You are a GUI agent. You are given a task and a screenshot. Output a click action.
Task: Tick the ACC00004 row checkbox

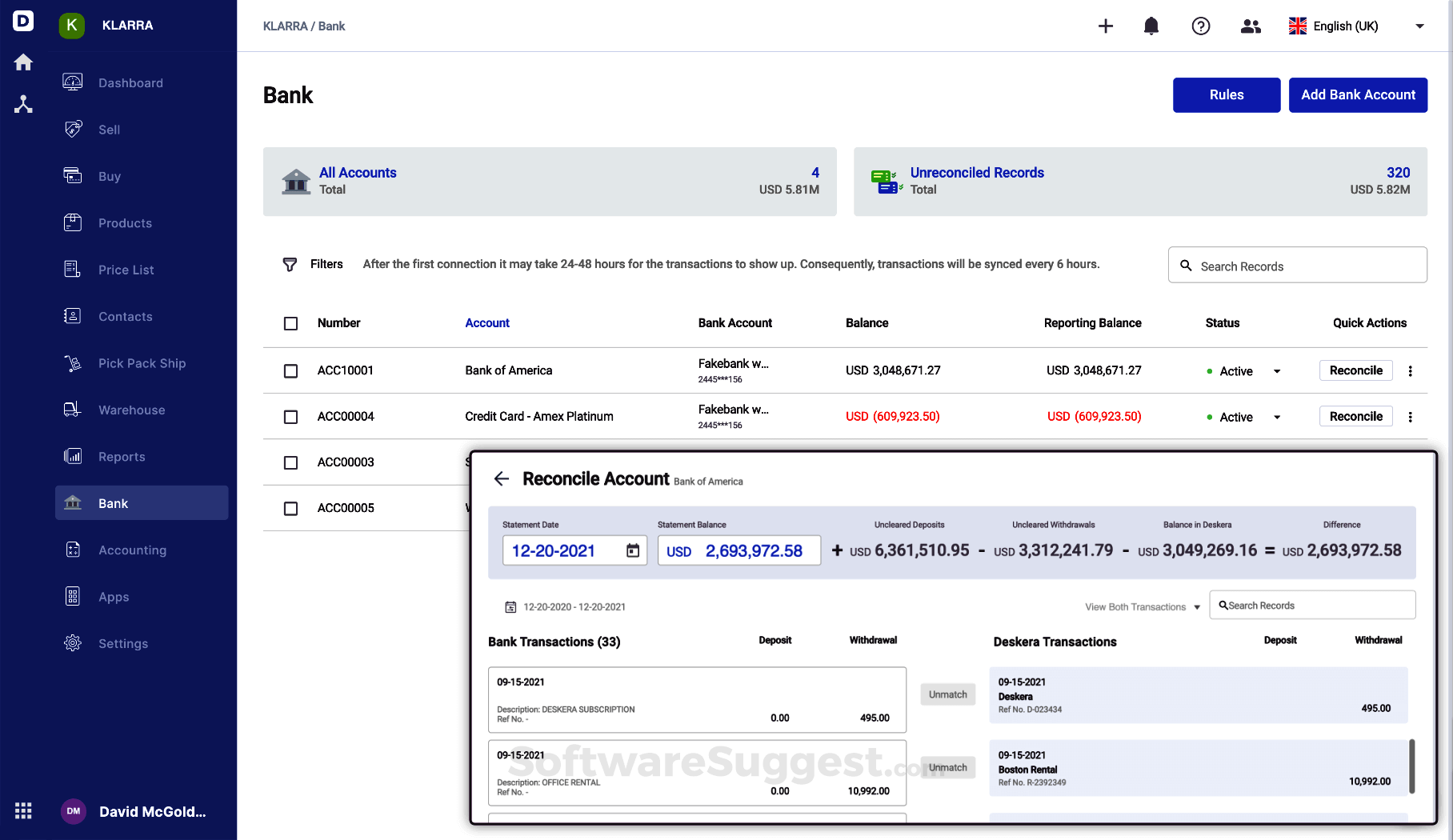290,417
